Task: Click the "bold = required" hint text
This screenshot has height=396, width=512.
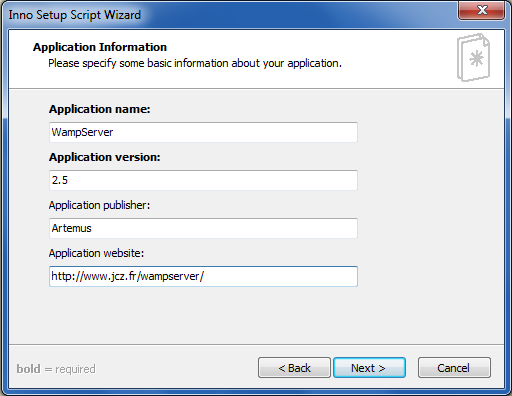Action: [x=56, y=369]
